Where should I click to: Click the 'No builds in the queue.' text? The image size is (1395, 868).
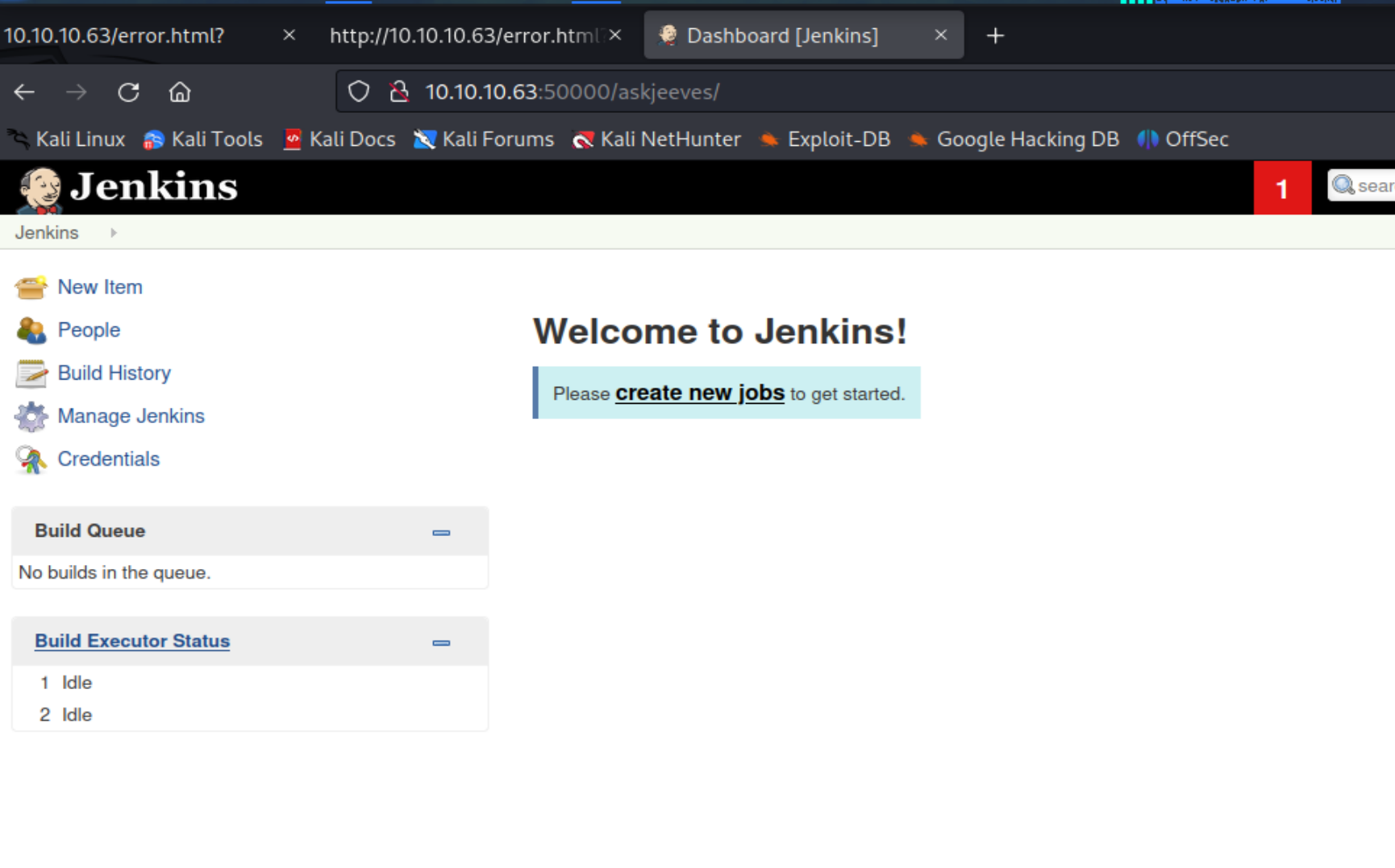pos(115,572)
